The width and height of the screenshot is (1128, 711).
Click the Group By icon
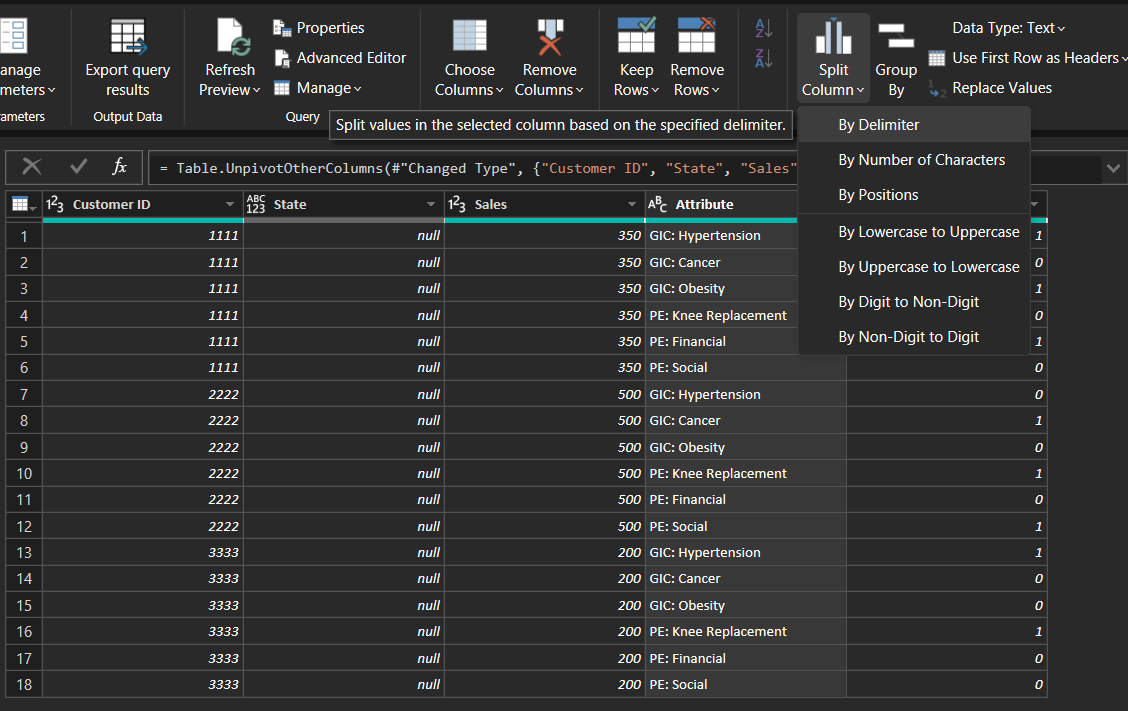tap(896, 35)
